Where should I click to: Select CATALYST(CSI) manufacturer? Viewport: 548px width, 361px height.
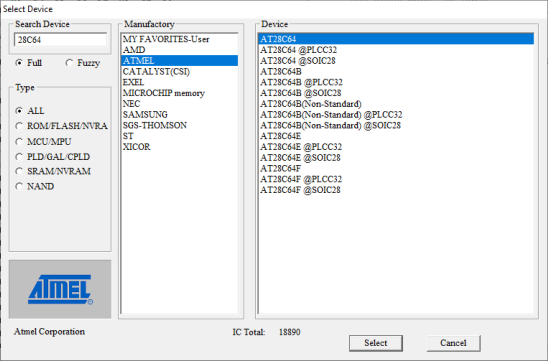179,72
